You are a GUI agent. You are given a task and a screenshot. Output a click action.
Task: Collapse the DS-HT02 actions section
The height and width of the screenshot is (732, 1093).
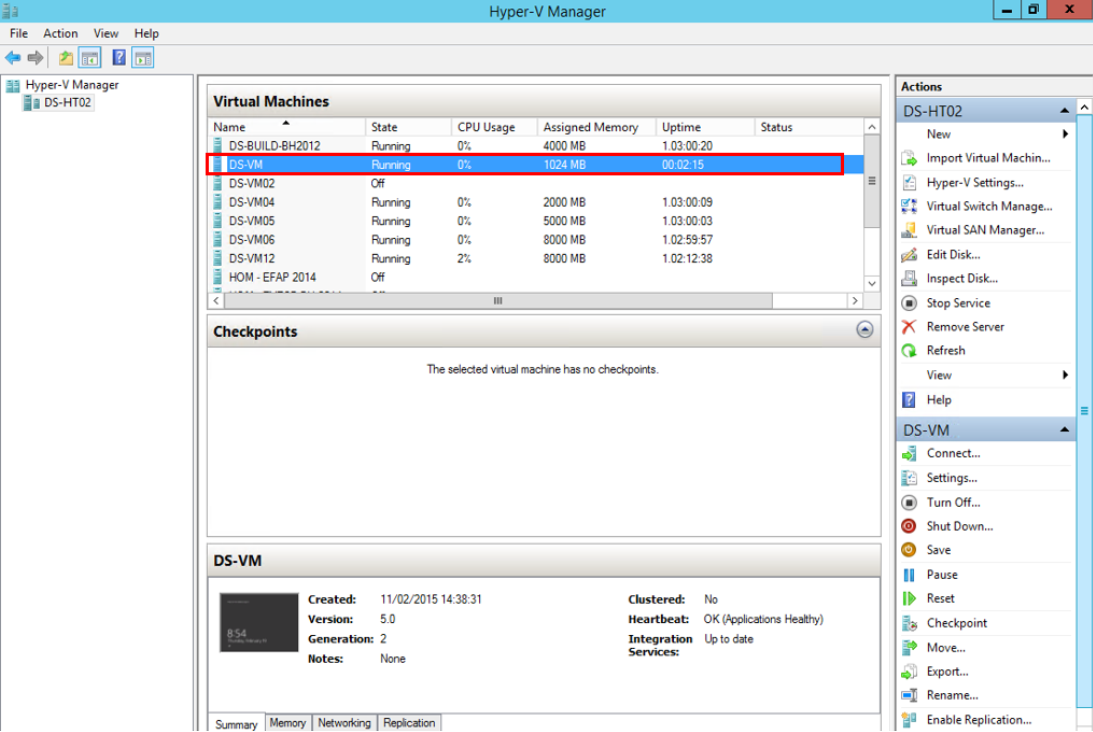pyautogui.click(x=1064, y=111)
